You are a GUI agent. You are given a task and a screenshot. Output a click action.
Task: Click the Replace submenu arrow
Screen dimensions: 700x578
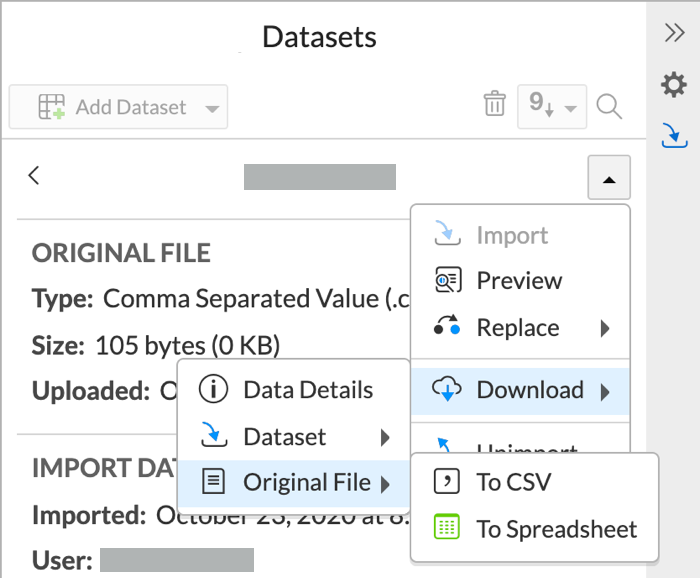point(605,329)
